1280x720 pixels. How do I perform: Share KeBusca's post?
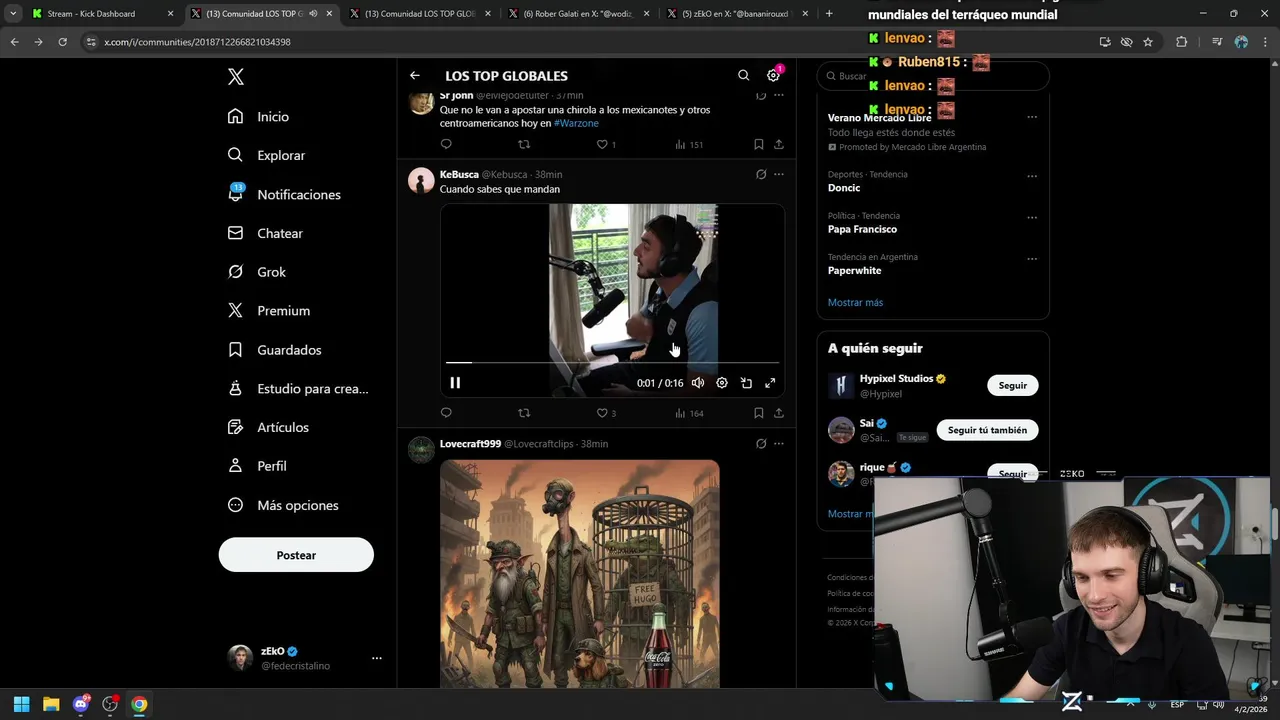pos(779,413)
